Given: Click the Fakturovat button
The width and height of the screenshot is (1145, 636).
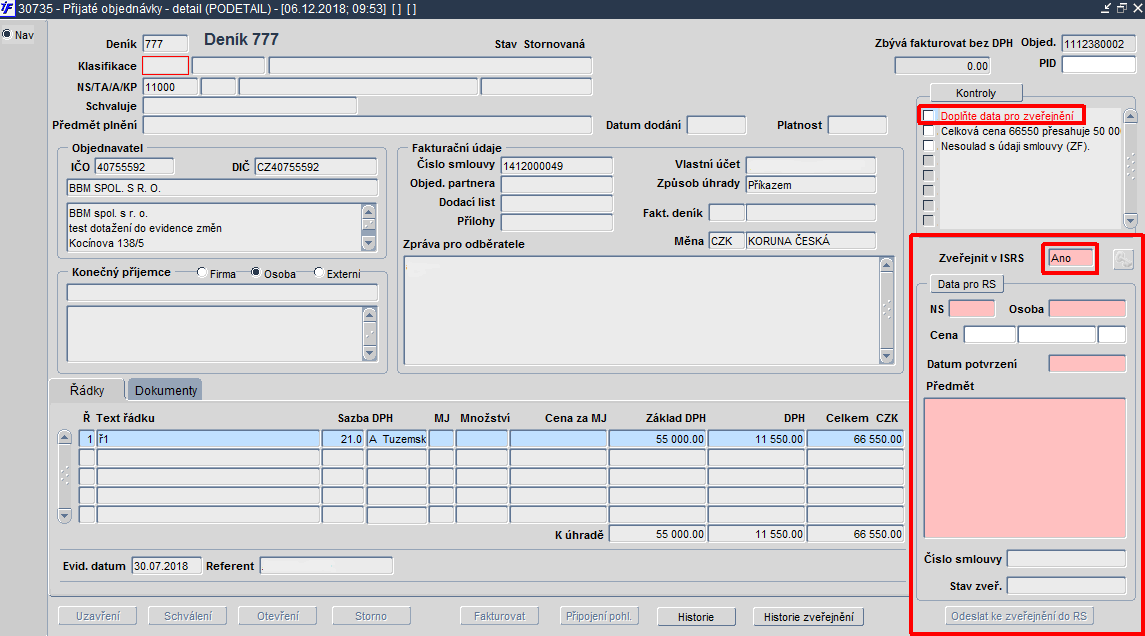Looking at the screenshot, I should [499, 616].
